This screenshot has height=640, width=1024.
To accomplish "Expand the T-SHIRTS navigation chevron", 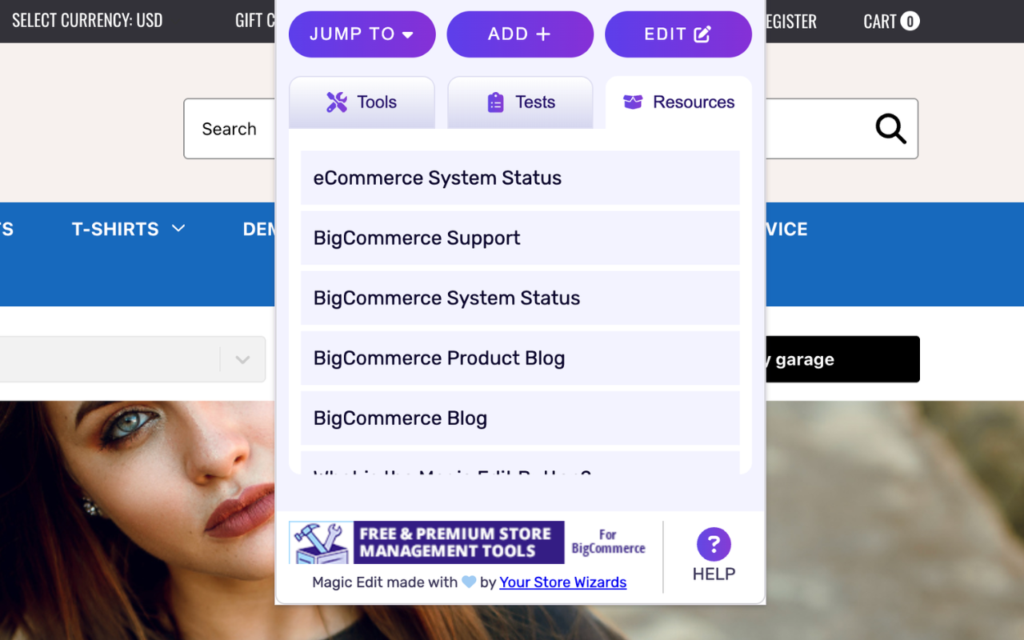I will pos(178,228).
